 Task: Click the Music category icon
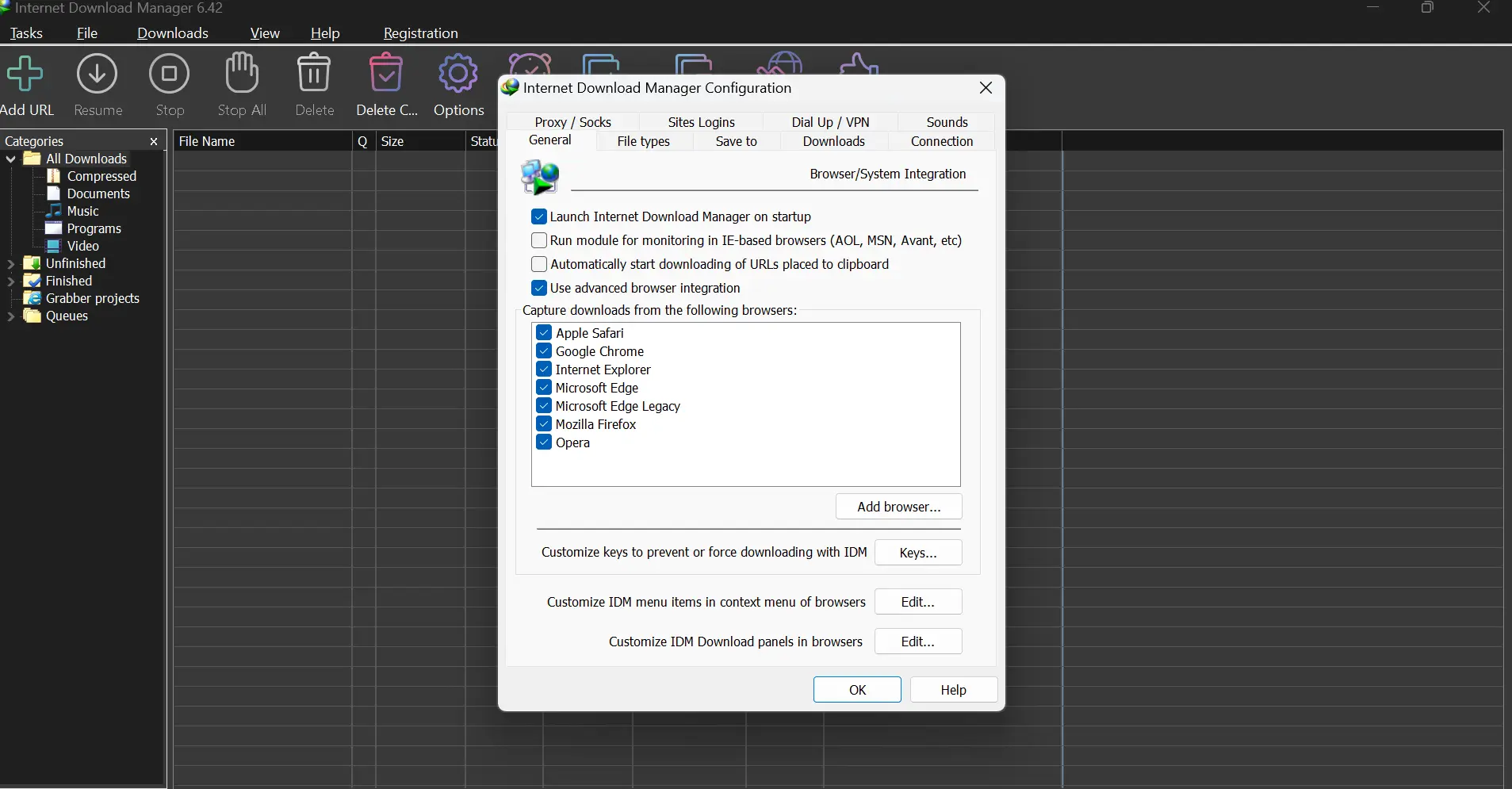coord(54,211)
